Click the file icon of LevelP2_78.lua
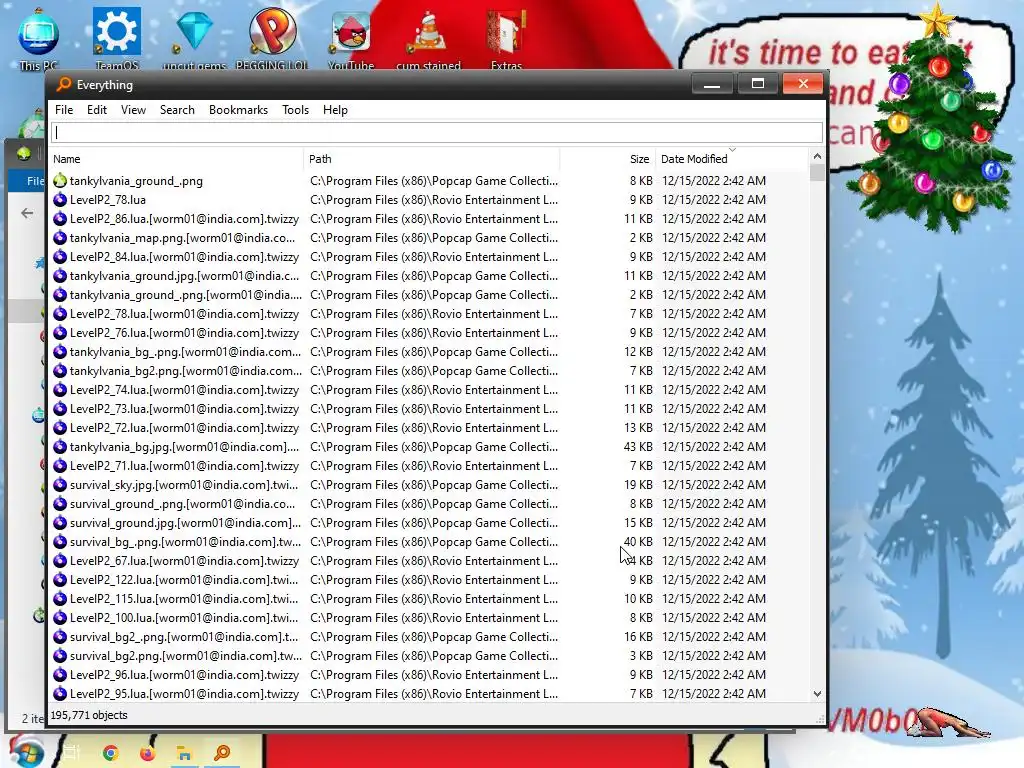 [x=60, y=200]
